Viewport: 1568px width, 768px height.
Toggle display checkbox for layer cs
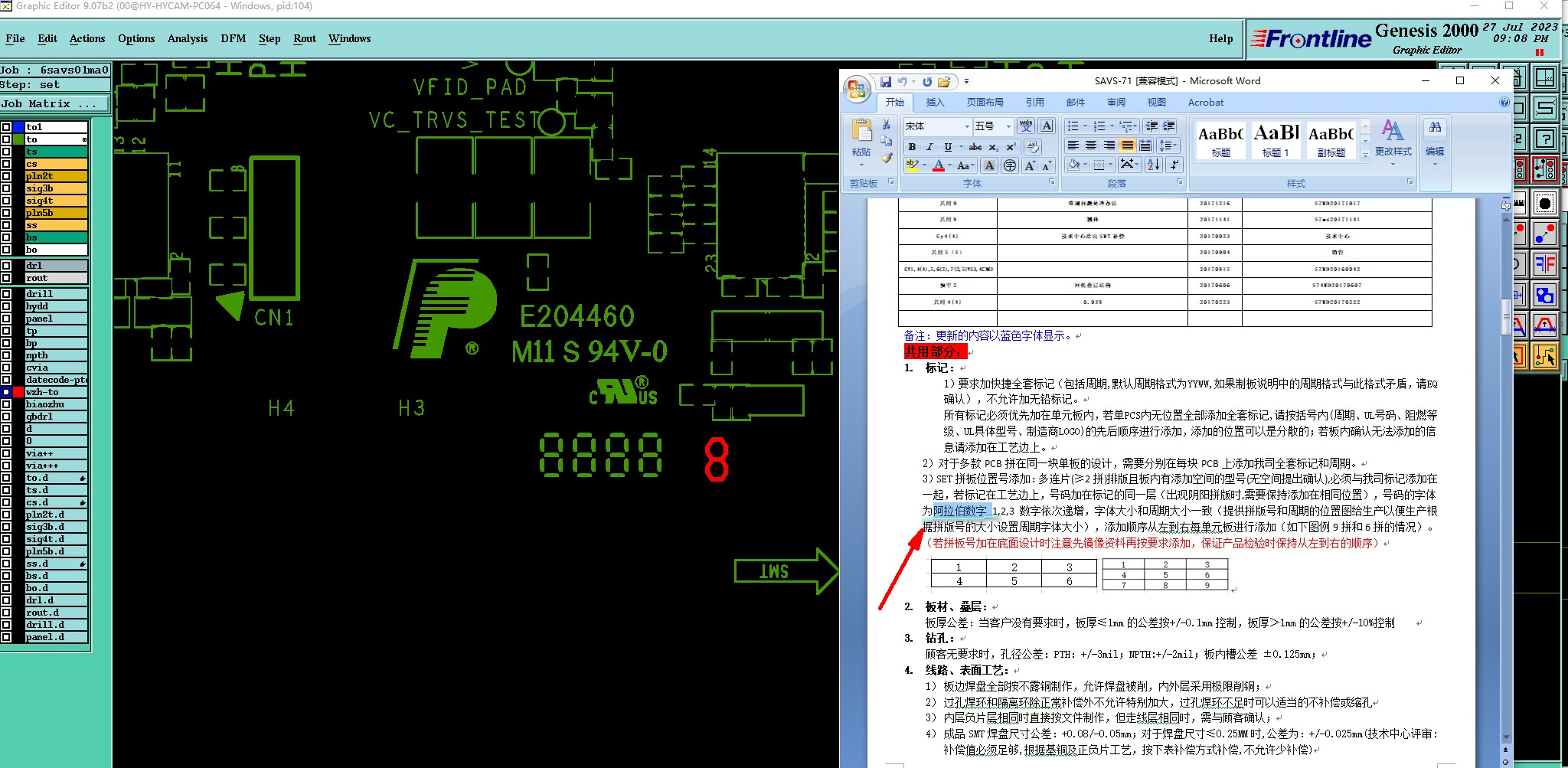(x=6, y=164)
